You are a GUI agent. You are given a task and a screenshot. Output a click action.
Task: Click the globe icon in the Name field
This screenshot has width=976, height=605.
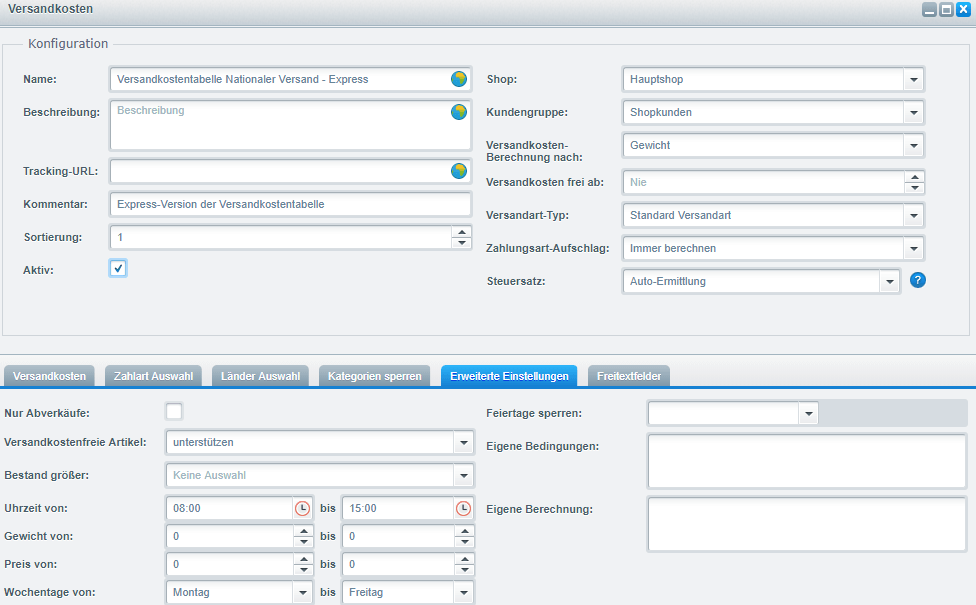pyautogui.click(x=459, y=79)
